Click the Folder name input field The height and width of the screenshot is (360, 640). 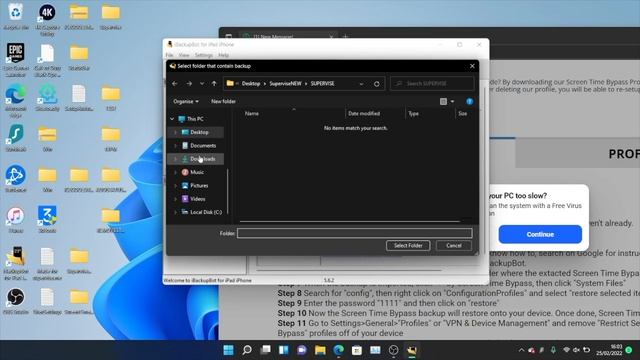[354, 233]
